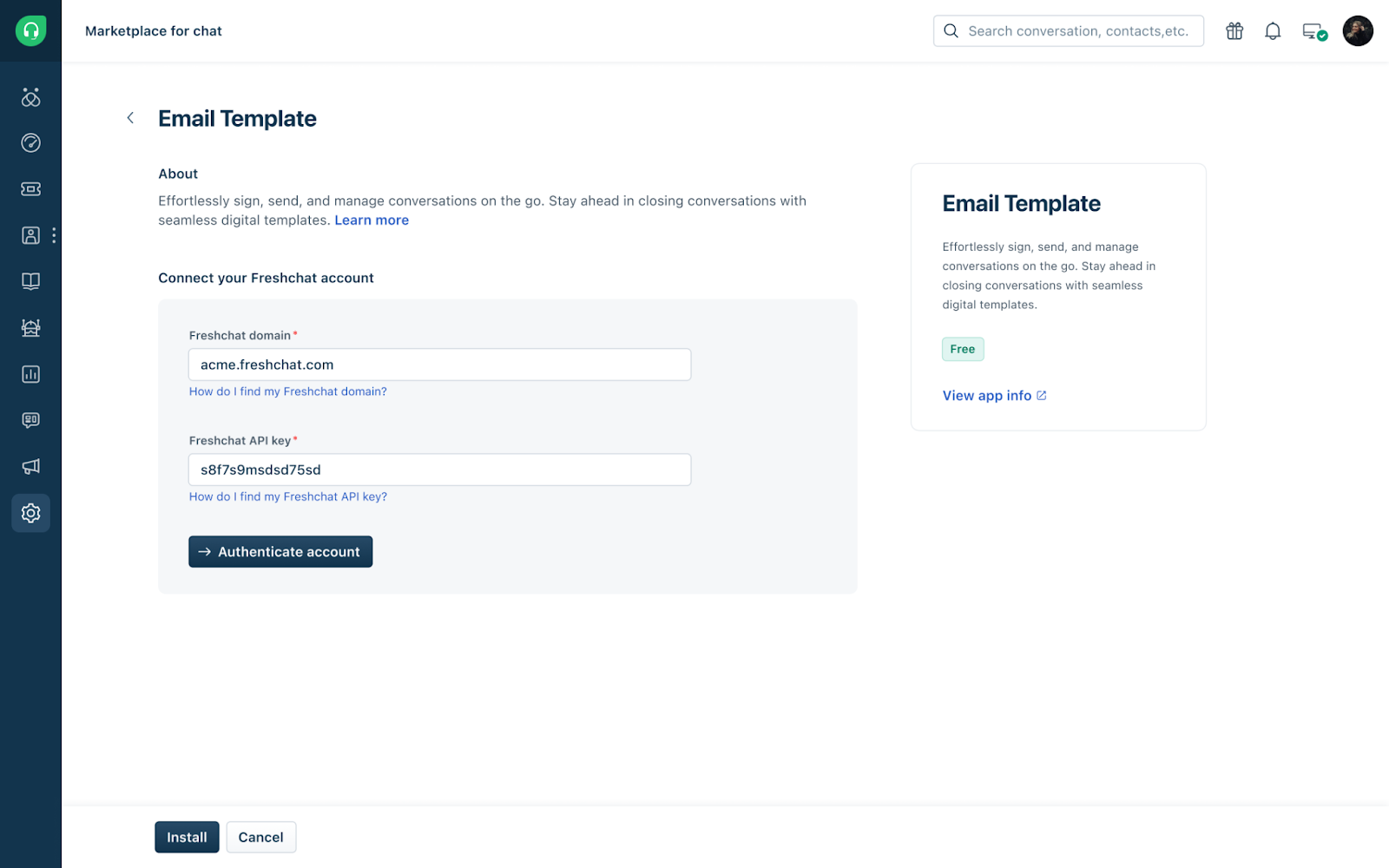Open the user profile avatar
The width and height of the screenshot is (1389, 868).
1358,31
